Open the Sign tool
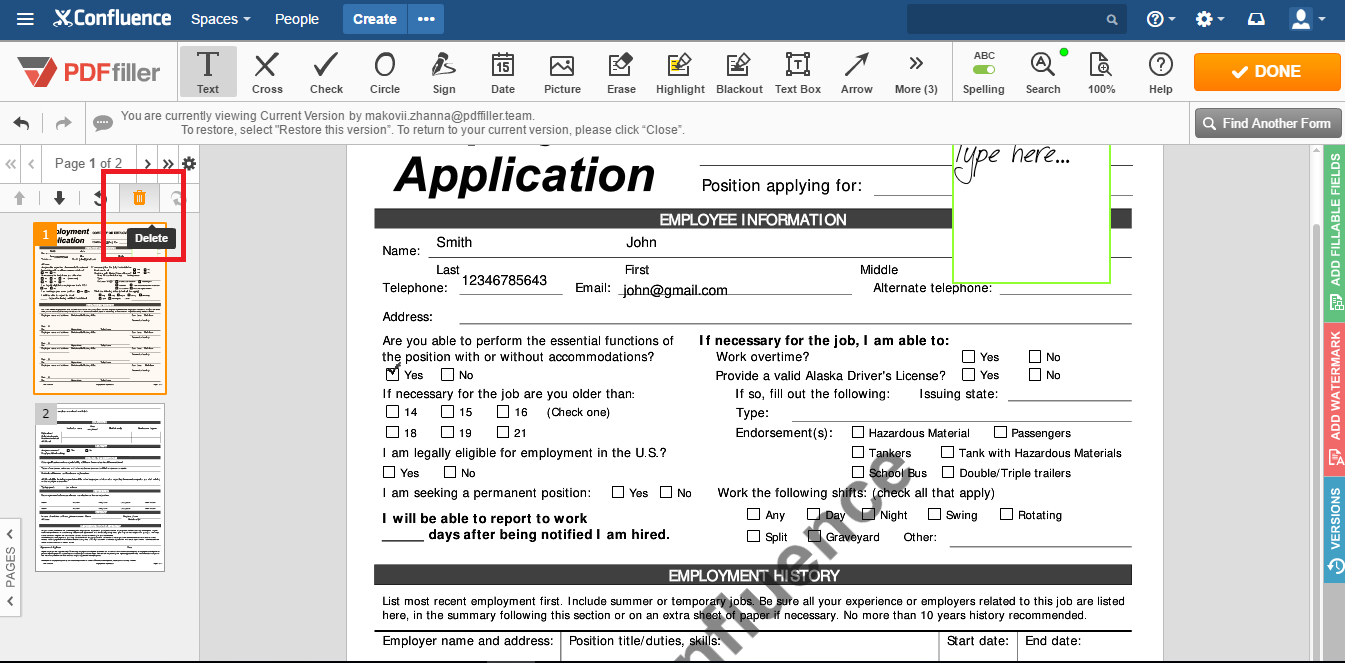1345x663 pixels. (x=444, y=71)
